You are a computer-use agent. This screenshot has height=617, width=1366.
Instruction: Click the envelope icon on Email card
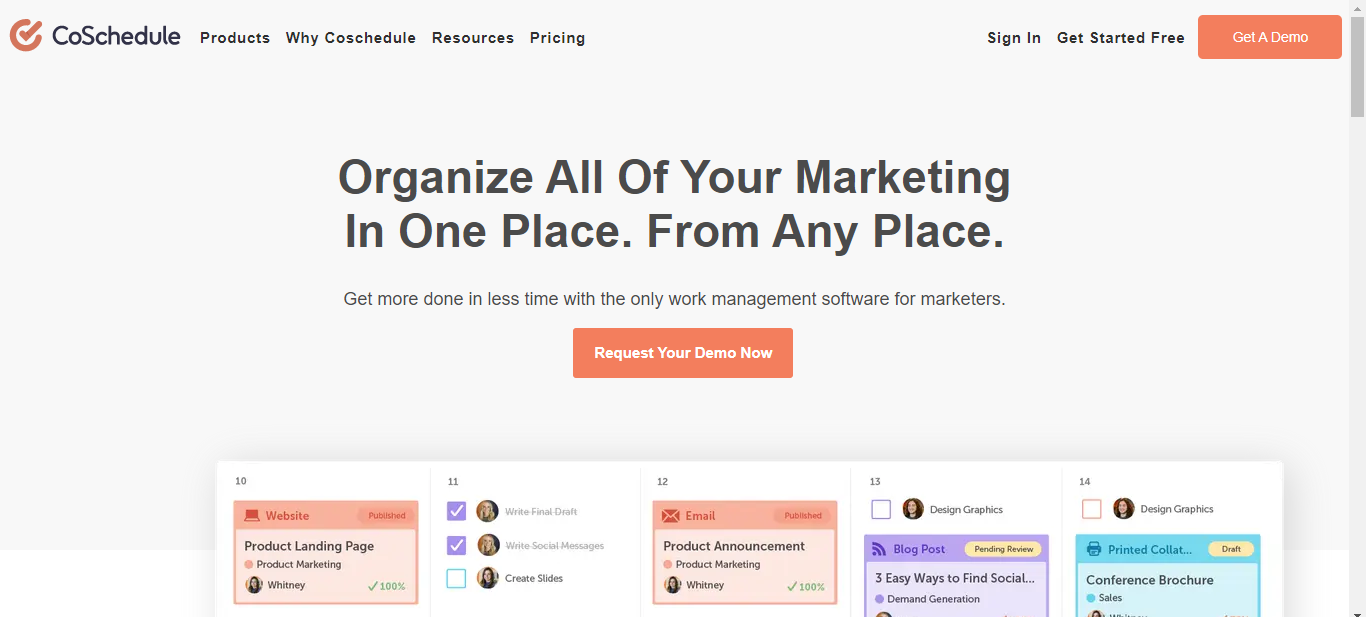671,516
